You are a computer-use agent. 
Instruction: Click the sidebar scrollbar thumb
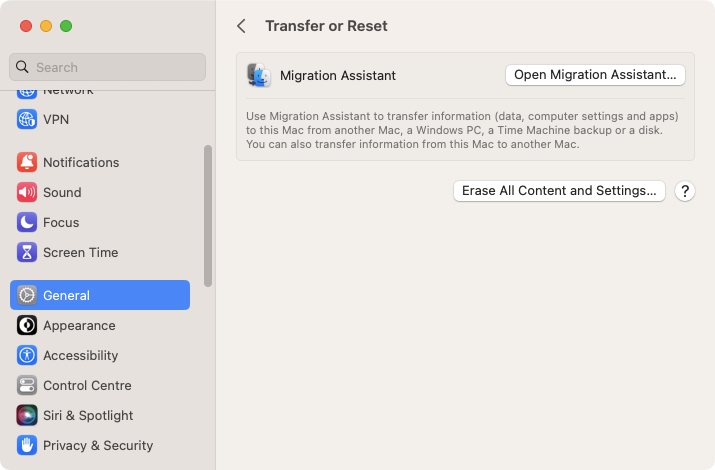pos(208,216)
